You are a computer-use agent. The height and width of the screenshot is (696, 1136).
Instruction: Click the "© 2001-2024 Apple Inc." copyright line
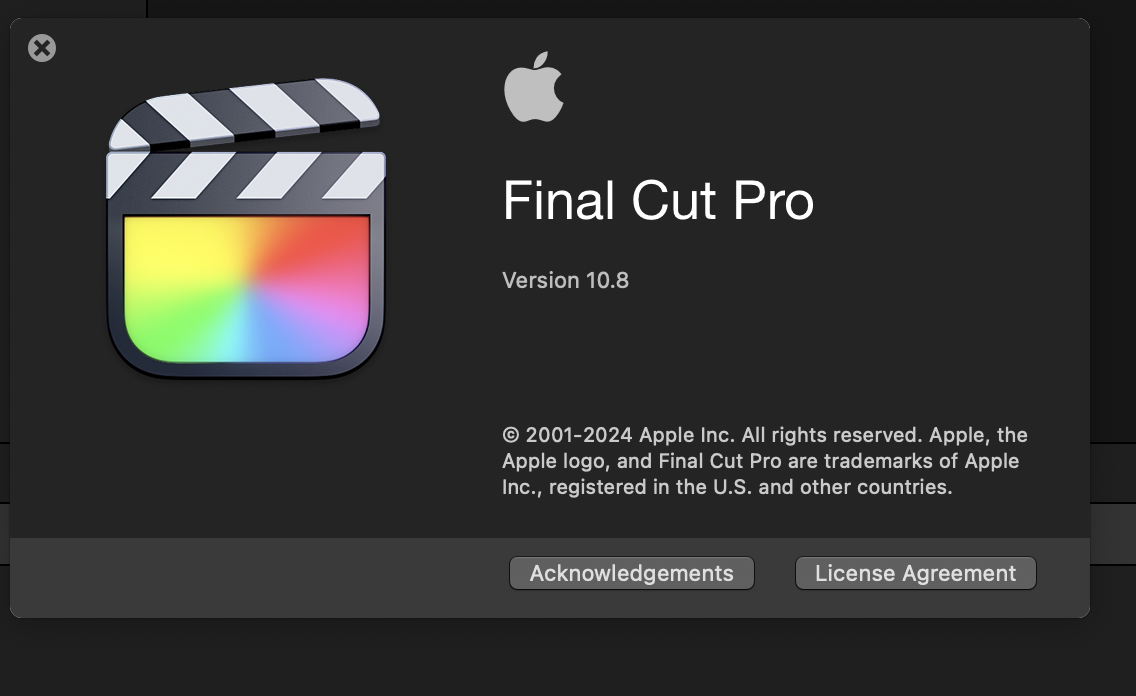(x=618, y=435)
